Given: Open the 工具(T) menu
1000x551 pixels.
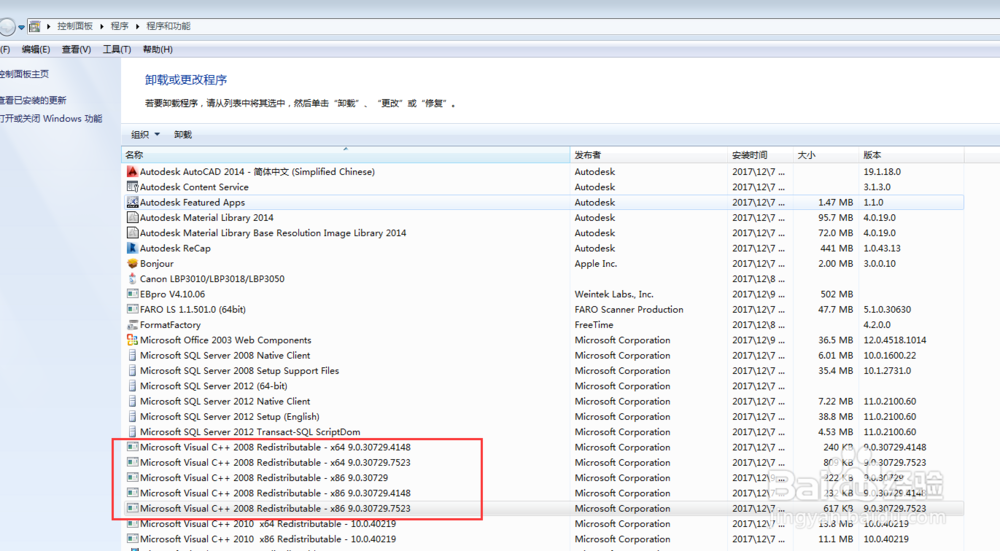Looking at the screenshot, I should pyautogui.click(x=117, y=49).
